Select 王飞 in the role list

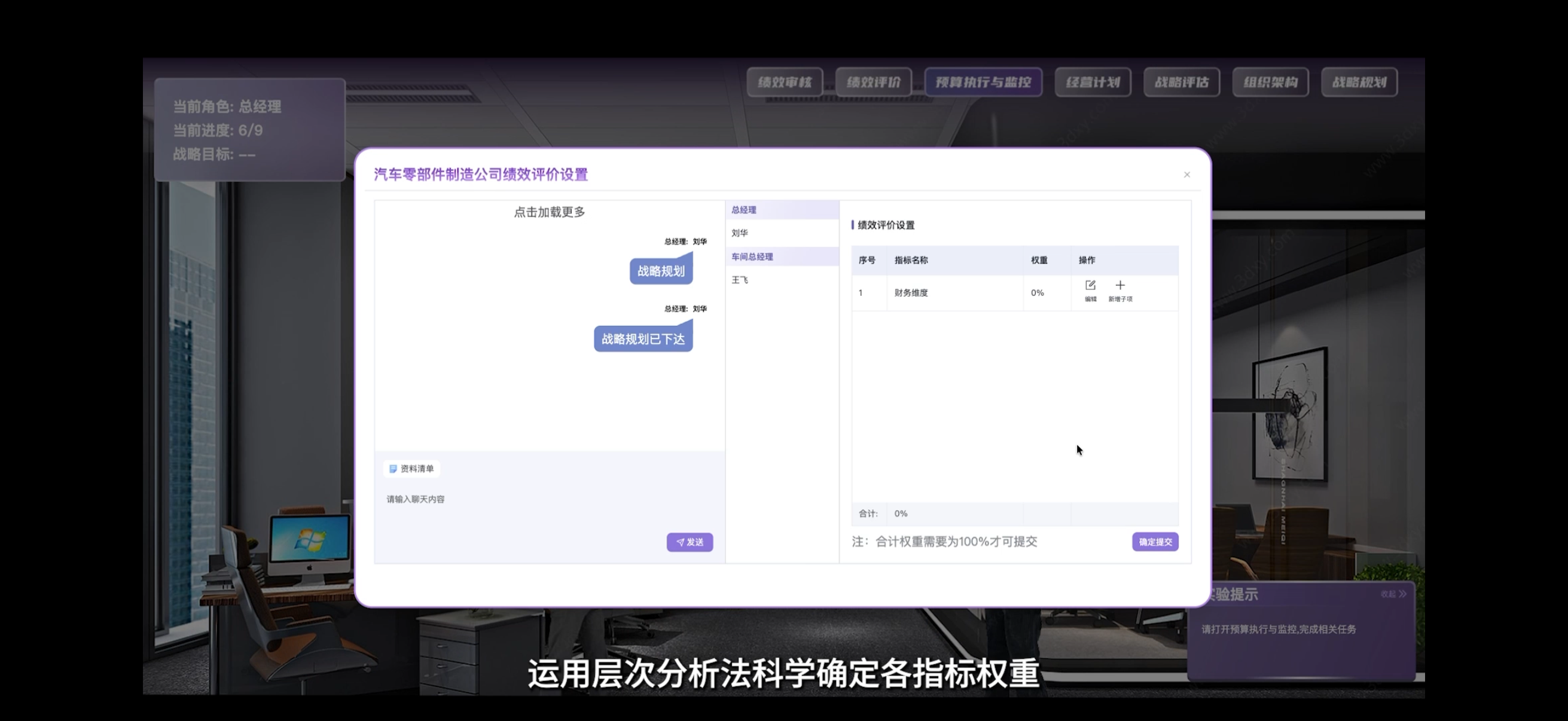[782, 280]
